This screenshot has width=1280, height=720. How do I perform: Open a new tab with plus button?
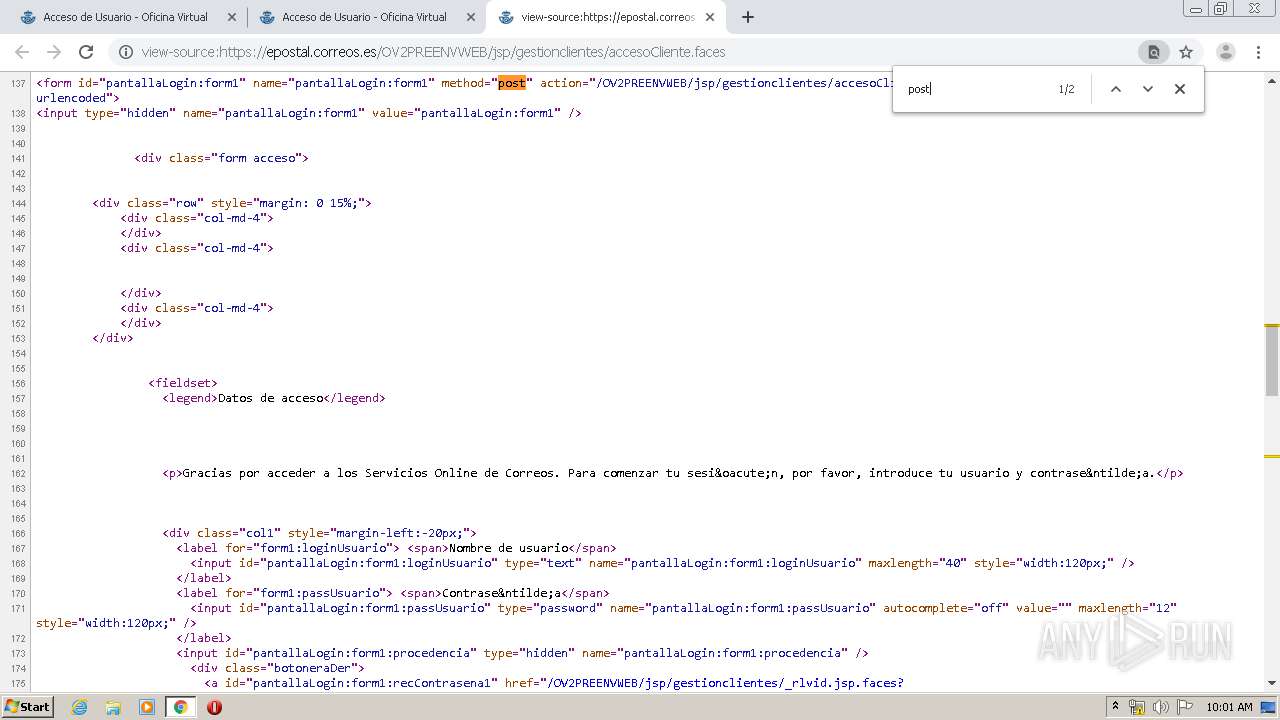pyautogui.click(x=748, y=17)
